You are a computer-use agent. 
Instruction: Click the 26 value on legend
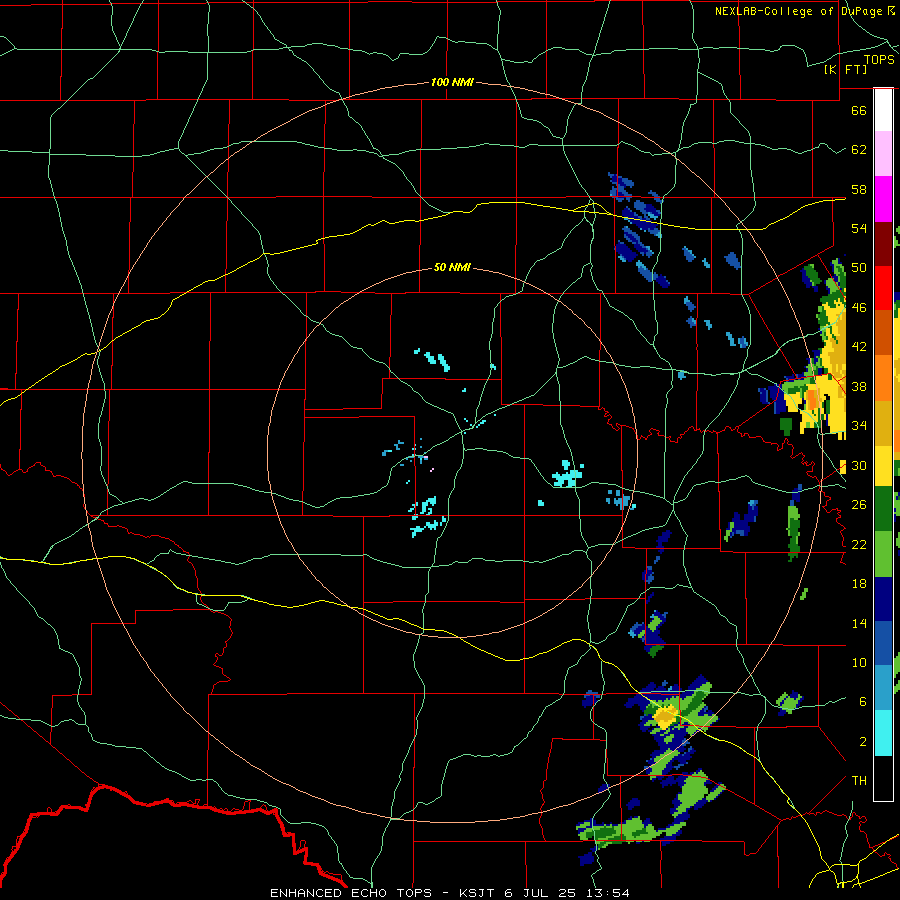(859, 505)
